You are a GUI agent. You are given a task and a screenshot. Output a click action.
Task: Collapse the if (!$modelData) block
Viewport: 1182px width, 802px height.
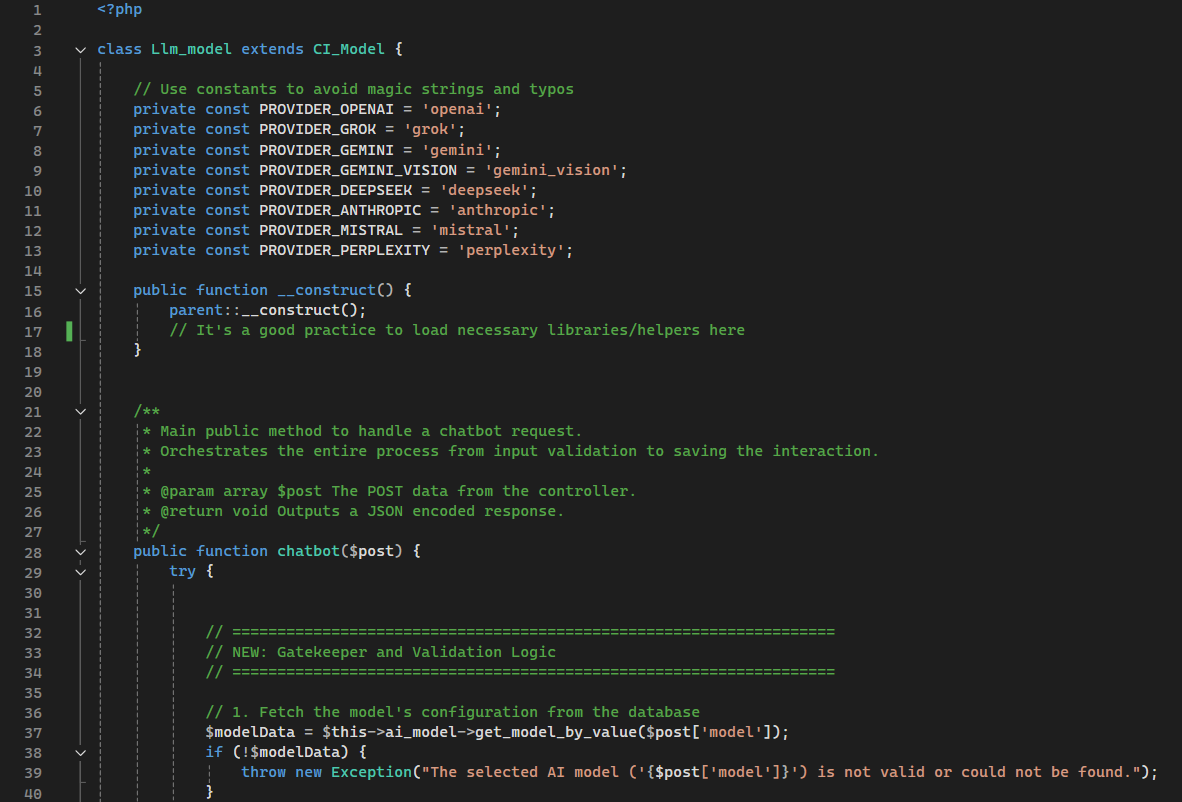click(x=80, y=752)
